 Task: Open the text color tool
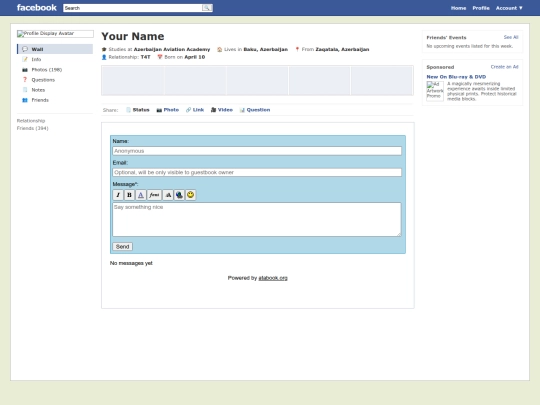[x=141, y=195]
